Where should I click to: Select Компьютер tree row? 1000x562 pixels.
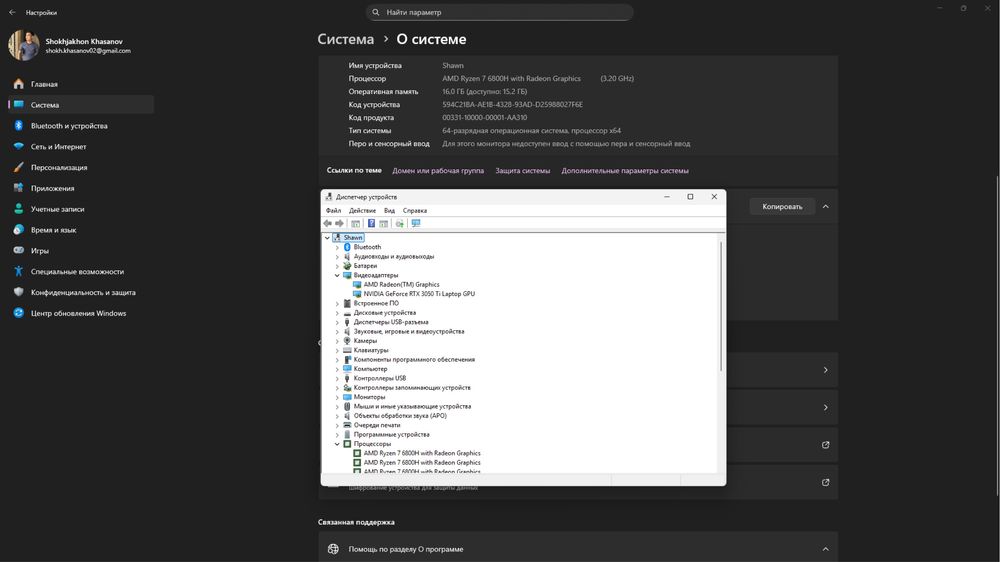[x=370, y=369]
